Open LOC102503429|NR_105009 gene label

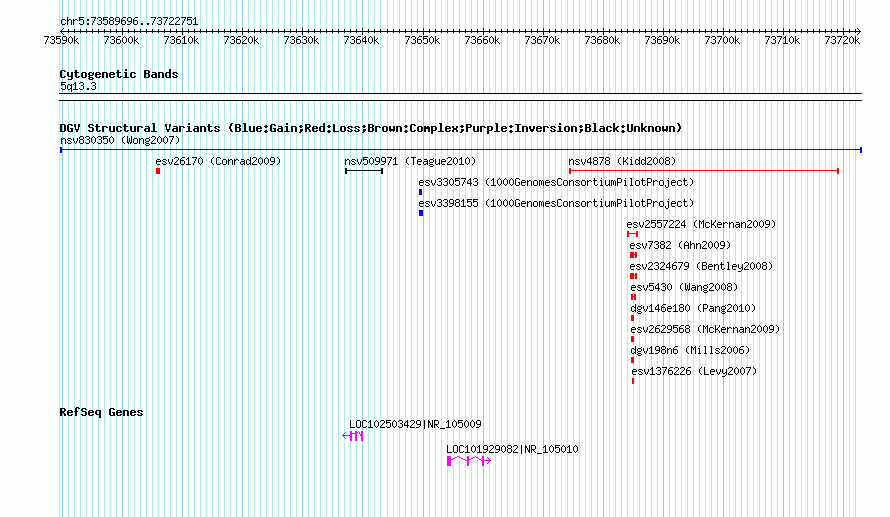(x=415, y=424)
